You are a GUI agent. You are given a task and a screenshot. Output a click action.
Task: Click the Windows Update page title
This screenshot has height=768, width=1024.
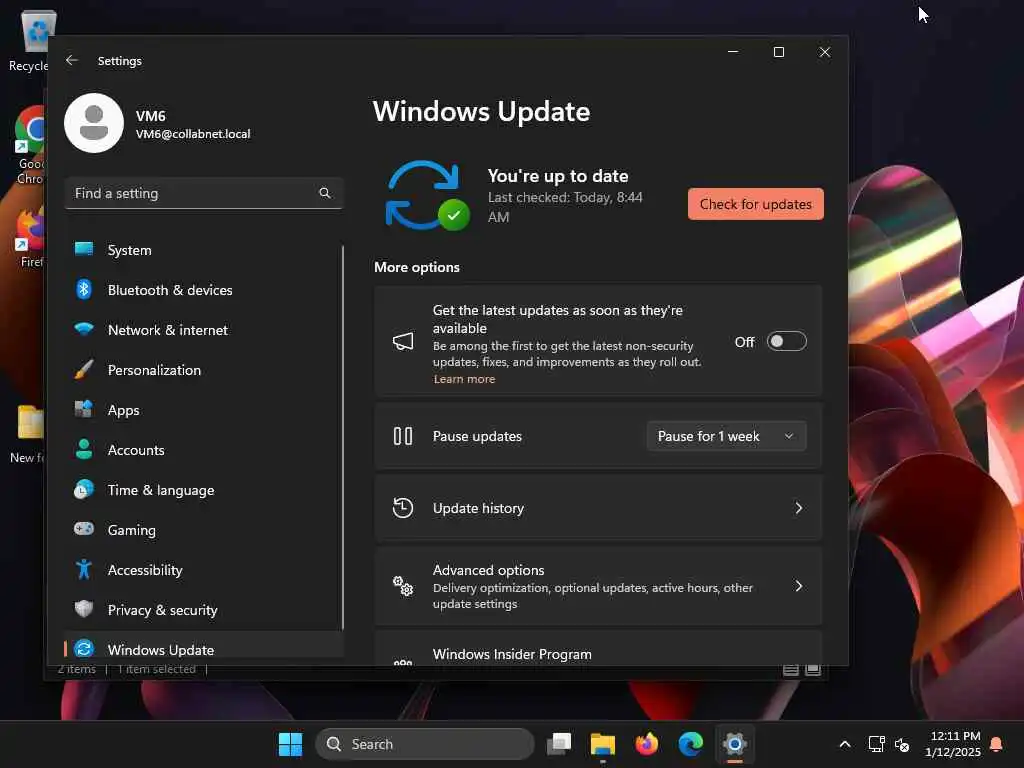click(x=481, y=112)
